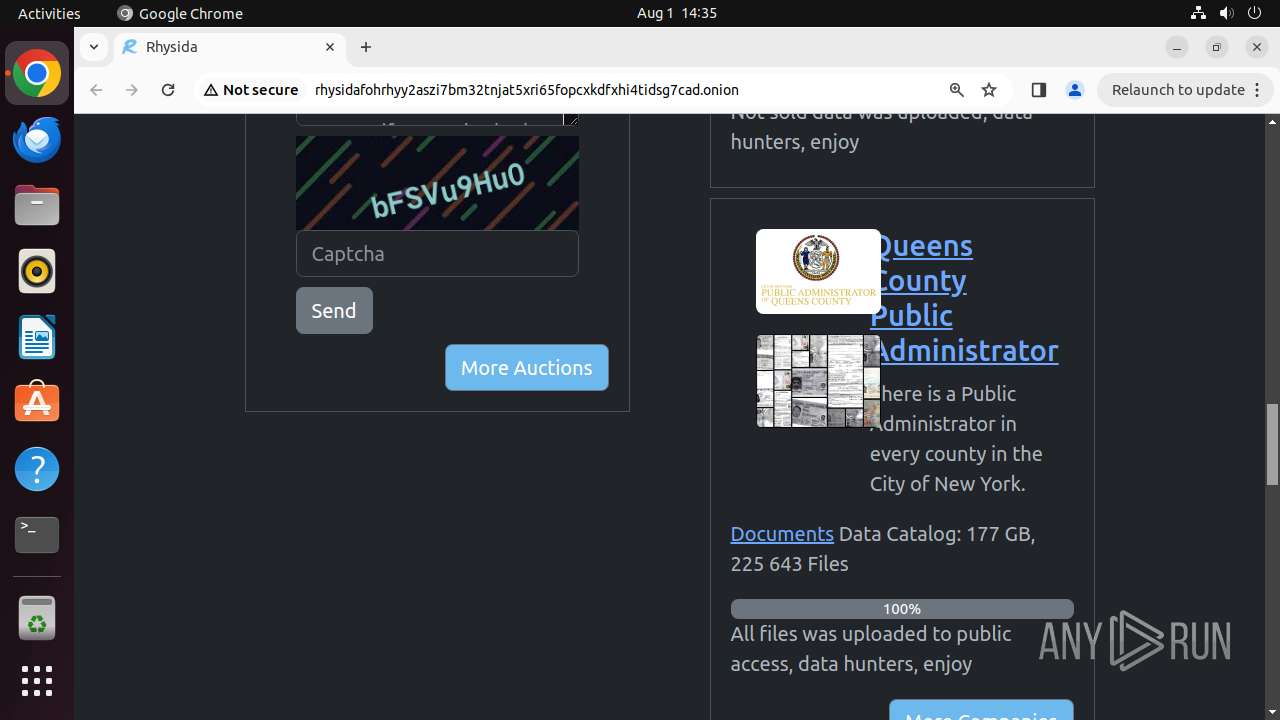1280x720 pixels.
Task: Click the More Companies button
Action: (981, 710)
